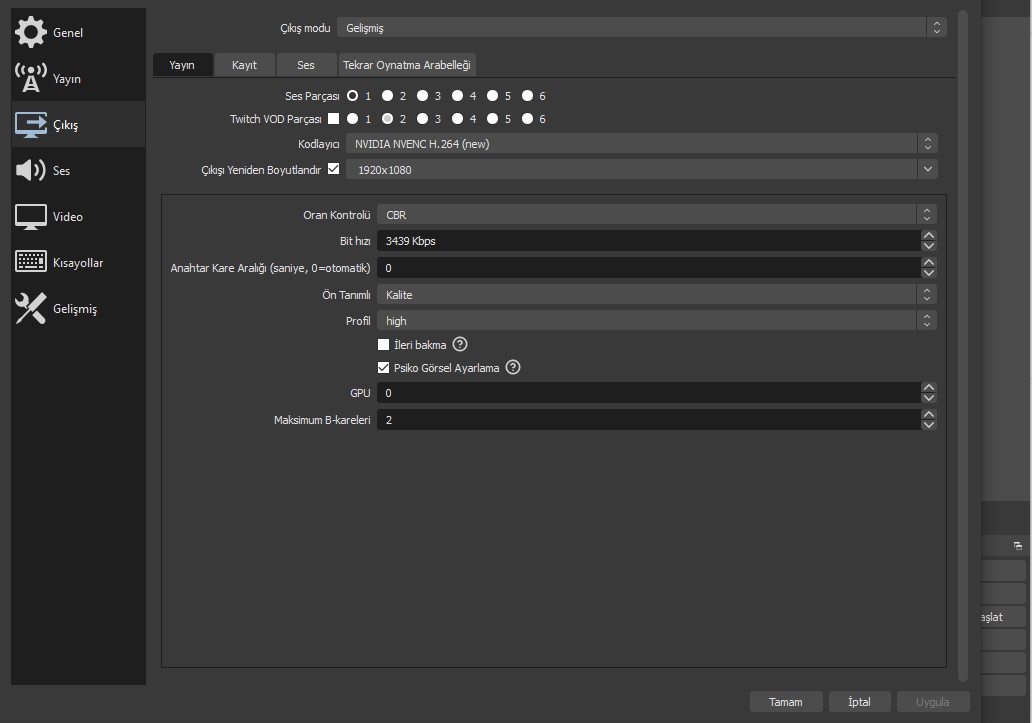Enable the İleri bakma checkbox
This screenshot has width=1032, height=723.
[384, 345]
